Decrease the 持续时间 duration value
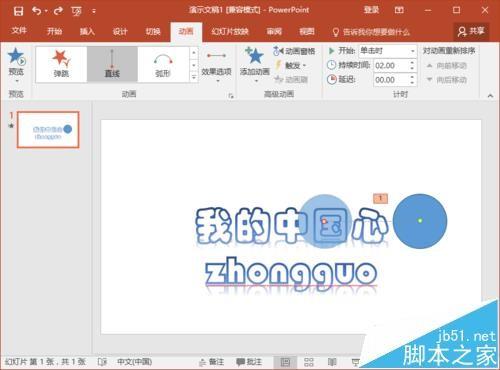 click(x=412, y=68)
